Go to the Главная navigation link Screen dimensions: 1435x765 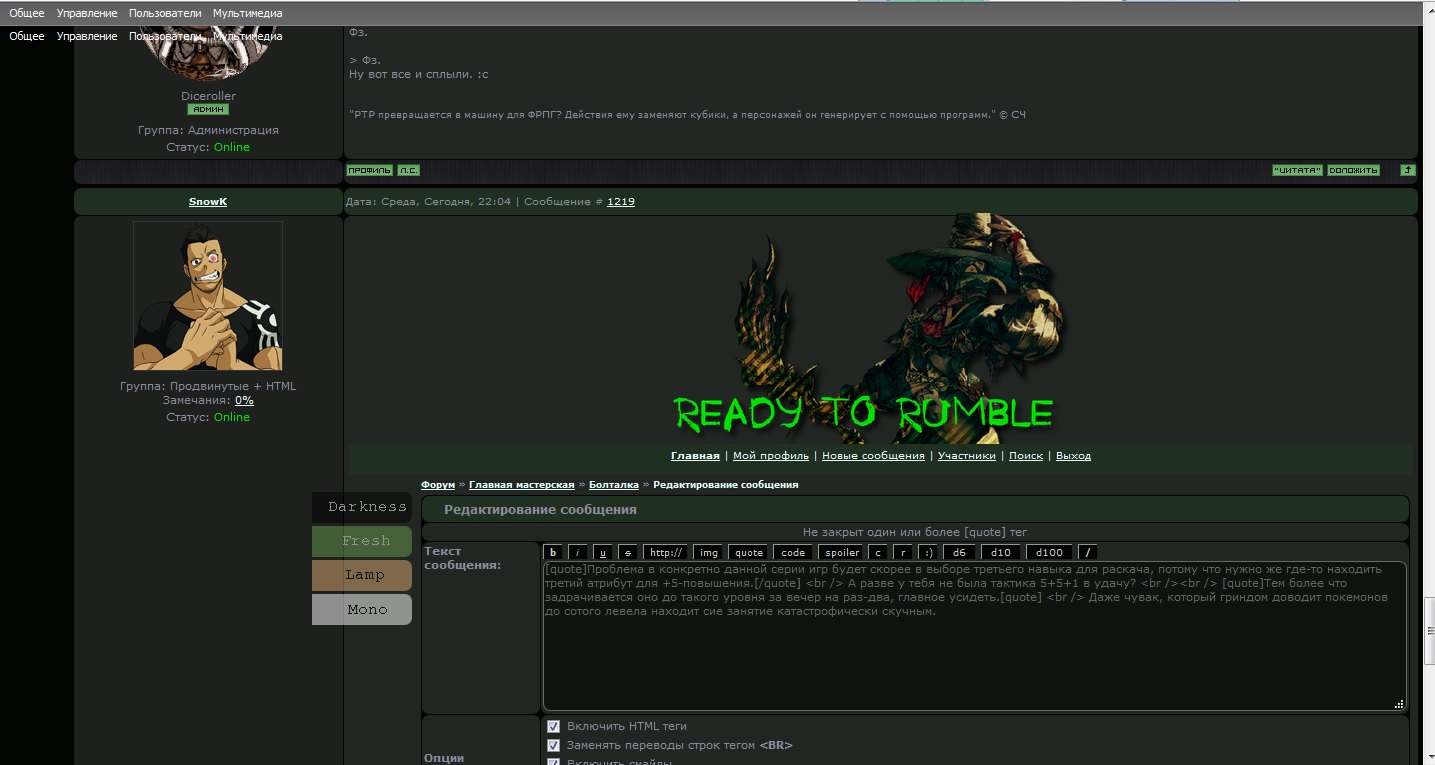[695, 455]
